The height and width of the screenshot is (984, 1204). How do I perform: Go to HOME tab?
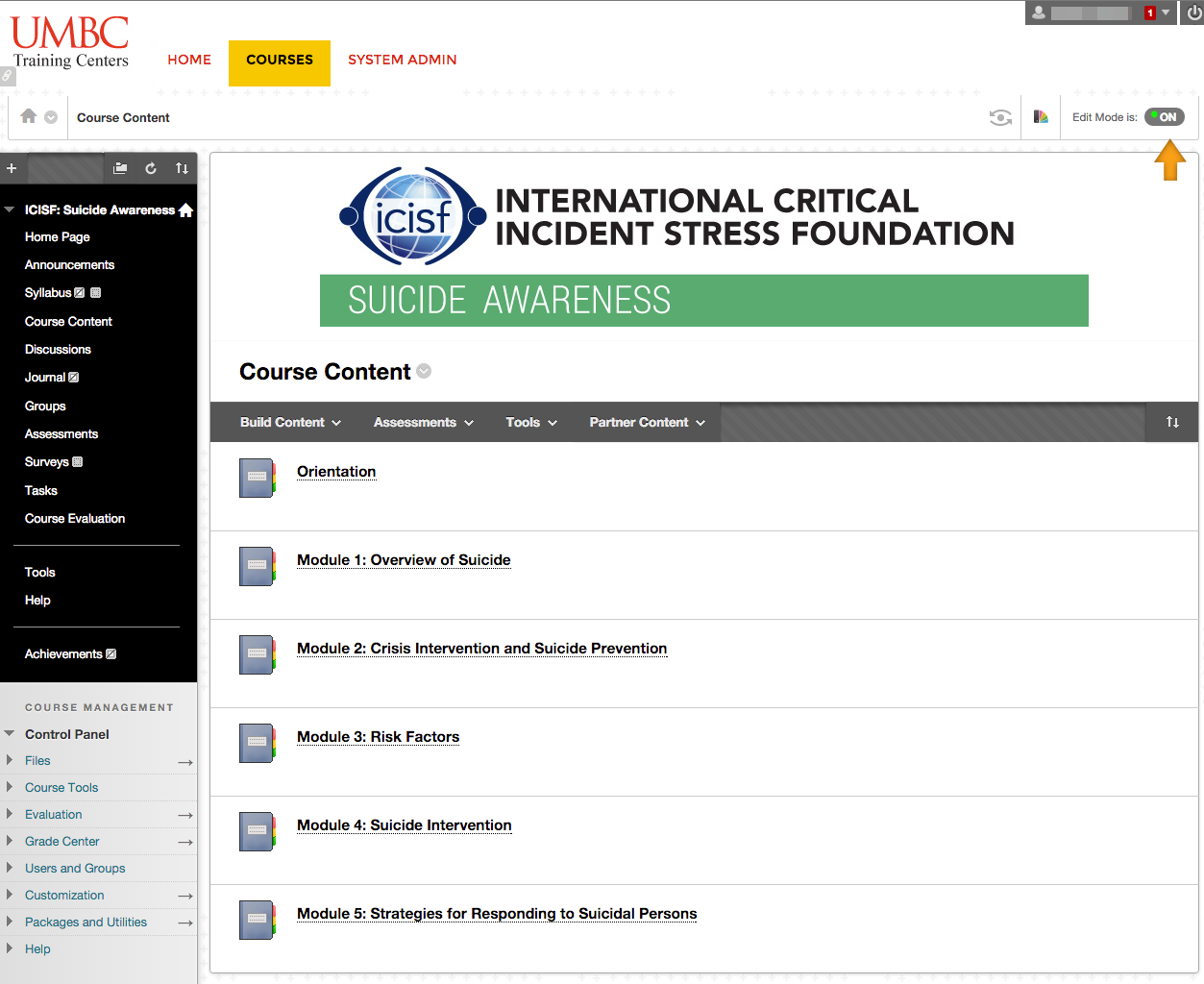pyautogui.click(x=189, y=60)
